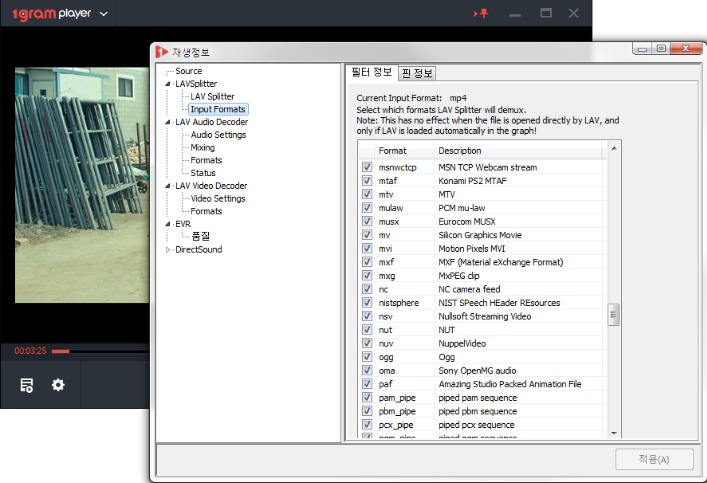Viewport: 707px width, 483px height.
Task: Select Input Formats tree item
Action: [218, 109]
